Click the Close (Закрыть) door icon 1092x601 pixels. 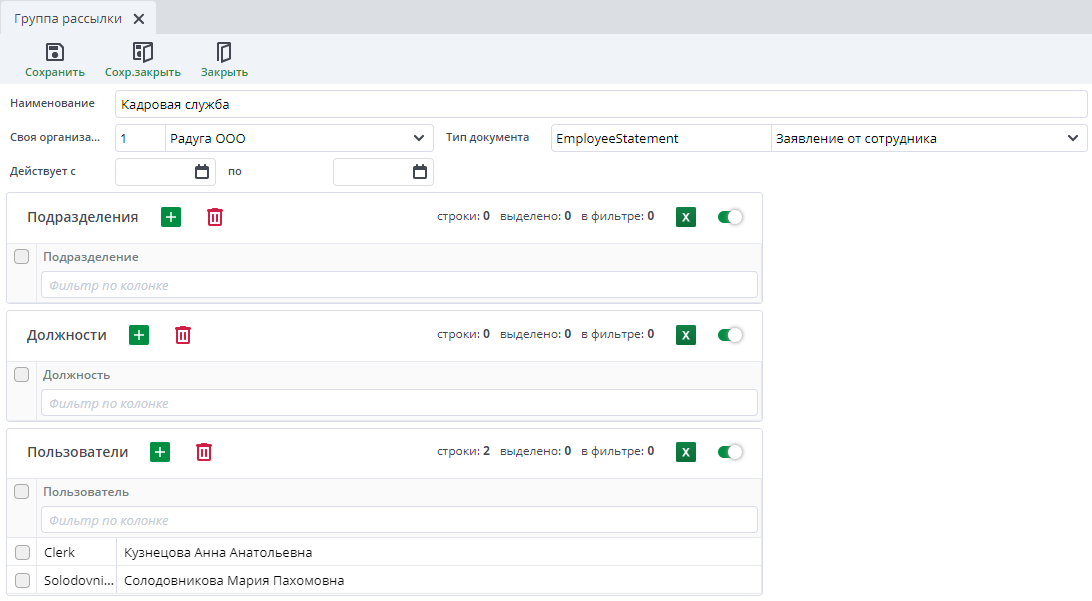(x=224, y=52)
